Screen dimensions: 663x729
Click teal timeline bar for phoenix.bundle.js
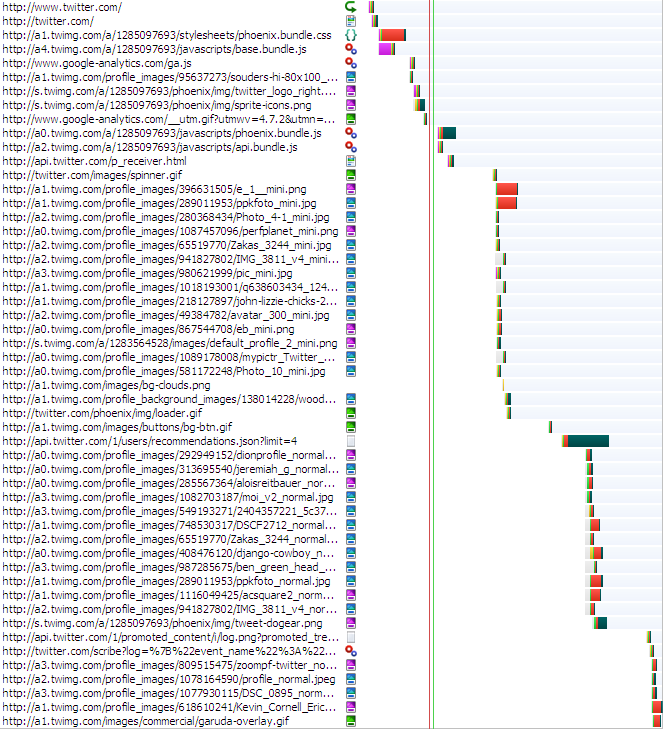449,133
